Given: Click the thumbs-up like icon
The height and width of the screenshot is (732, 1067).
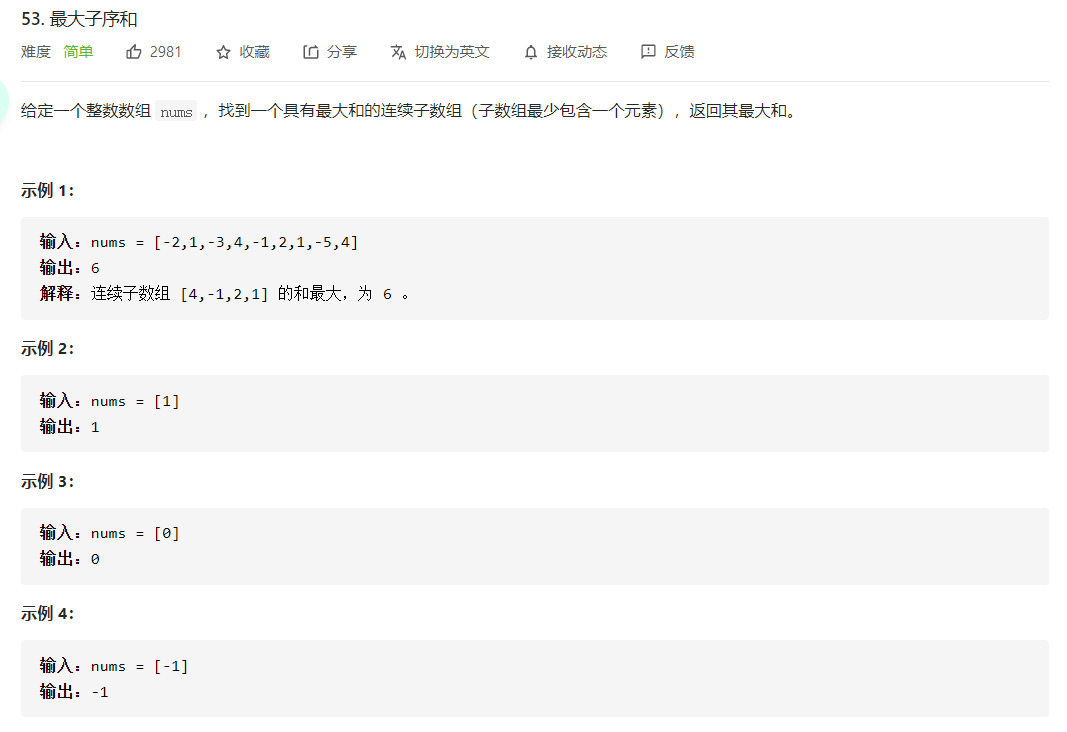Looking at the screenshot, I should pos(132,51).
